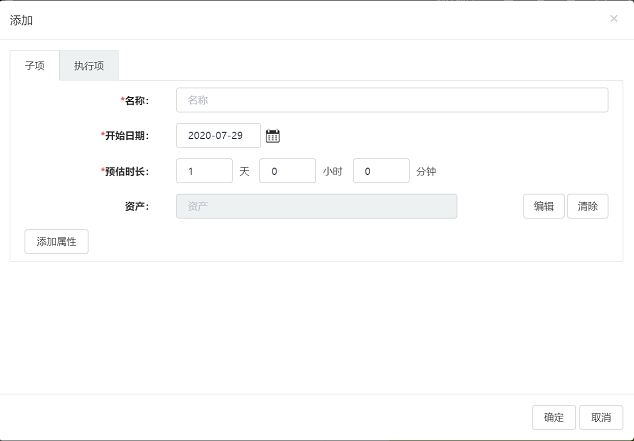Image resolution: width=634 pixels, height=441 pixels.
Task: Focus the 开始日期 date field
Action: click(x=217, y=136)
